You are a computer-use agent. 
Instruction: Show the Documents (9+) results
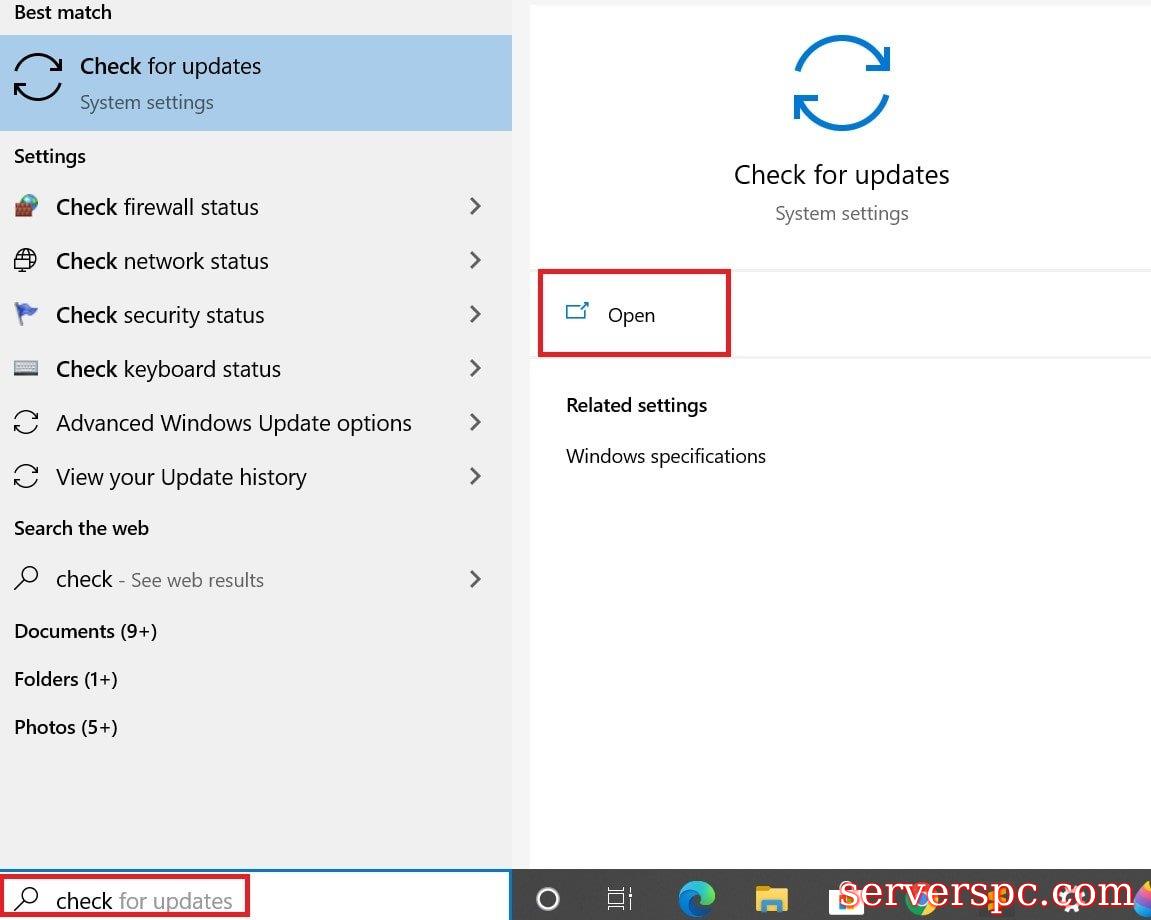point(85,631)
